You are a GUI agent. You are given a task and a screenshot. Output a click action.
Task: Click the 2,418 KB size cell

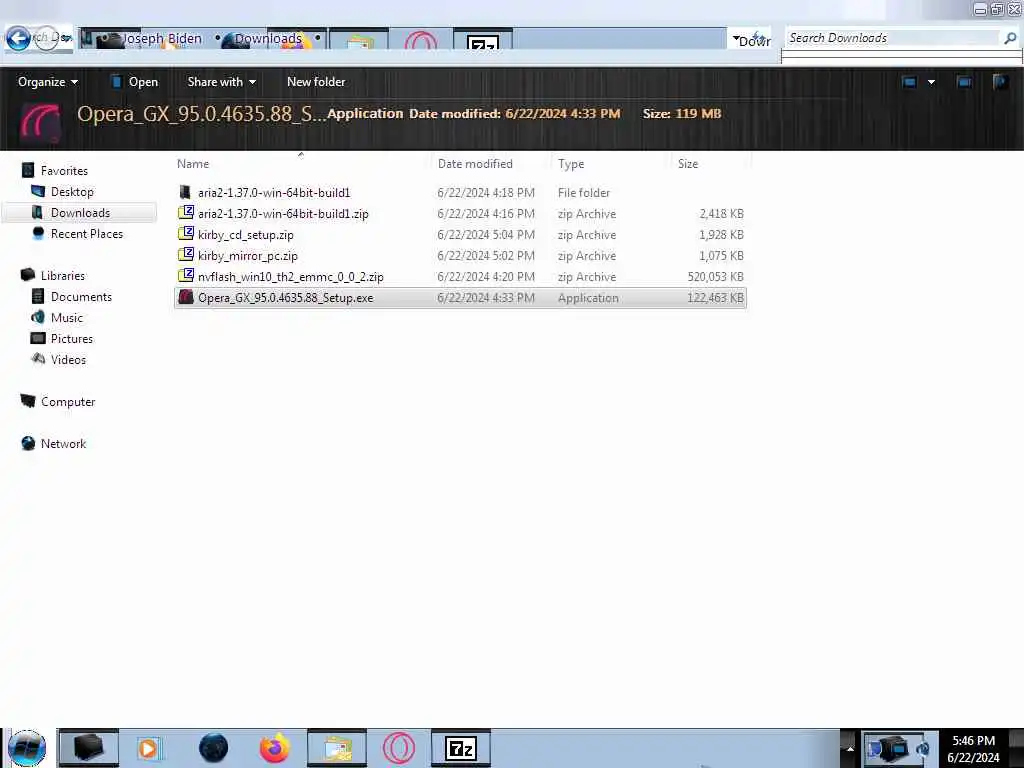click(x=721, y=214)
